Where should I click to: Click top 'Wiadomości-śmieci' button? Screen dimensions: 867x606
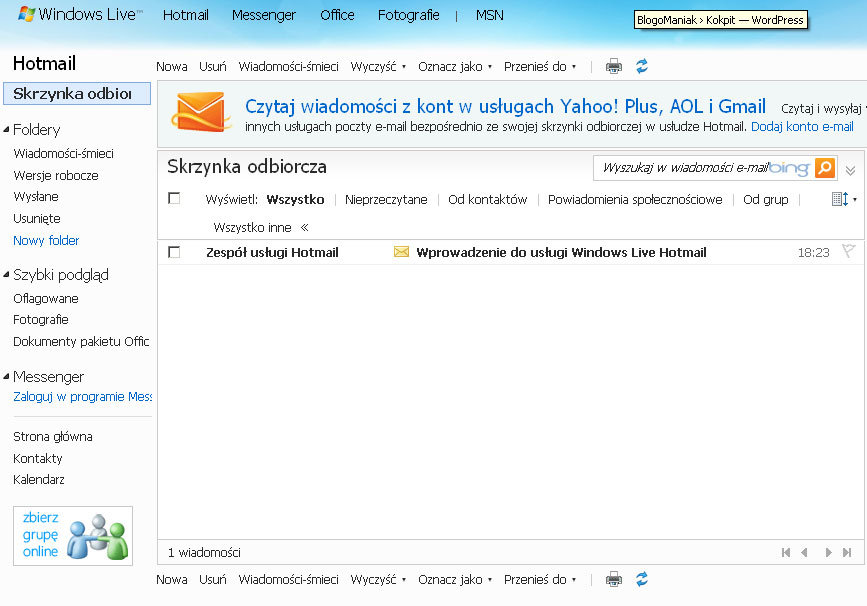point(289,67)
